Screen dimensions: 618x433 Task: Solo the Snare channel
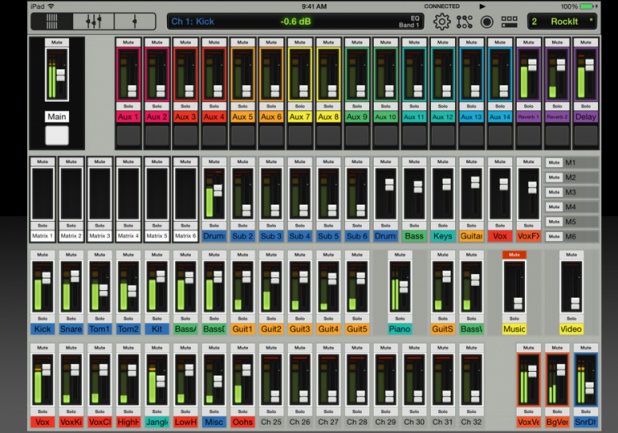click(x=71, y=318)
